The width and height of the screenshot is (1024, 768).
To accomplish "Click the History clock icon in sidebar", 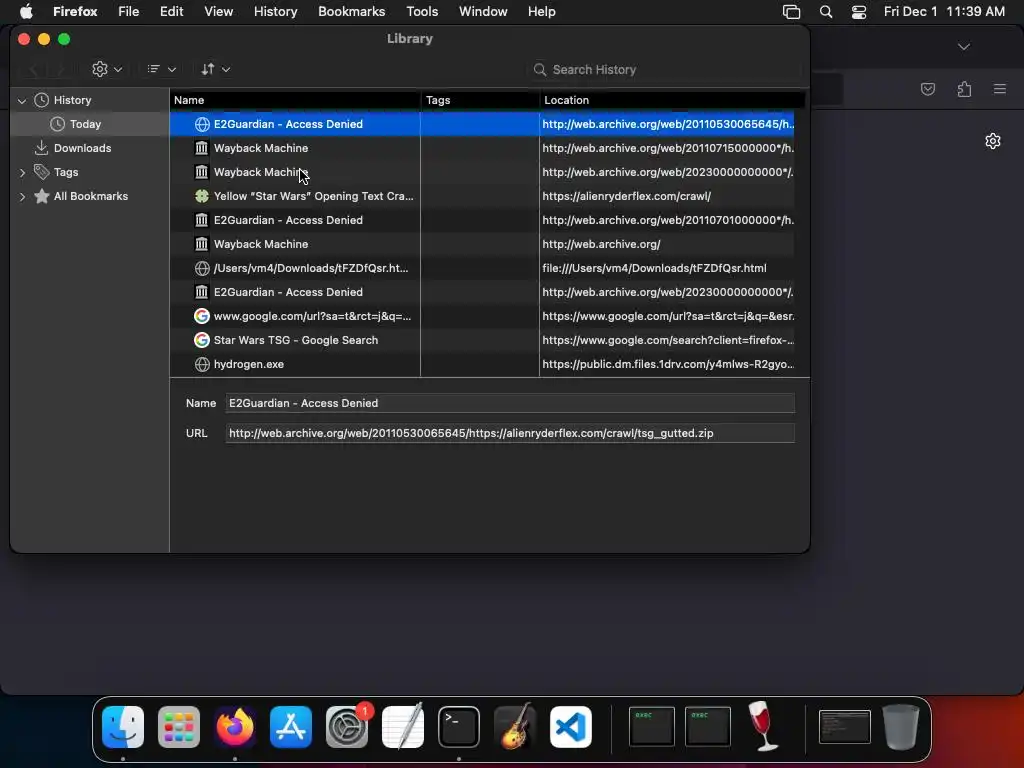I will point(42,100).
